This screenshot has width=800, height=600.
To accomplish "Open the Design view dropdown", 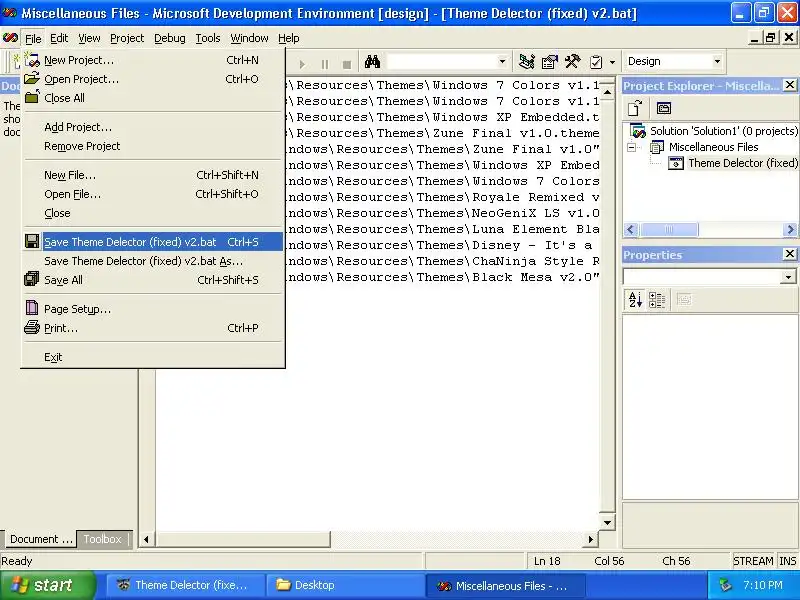I will click(717, 61).
